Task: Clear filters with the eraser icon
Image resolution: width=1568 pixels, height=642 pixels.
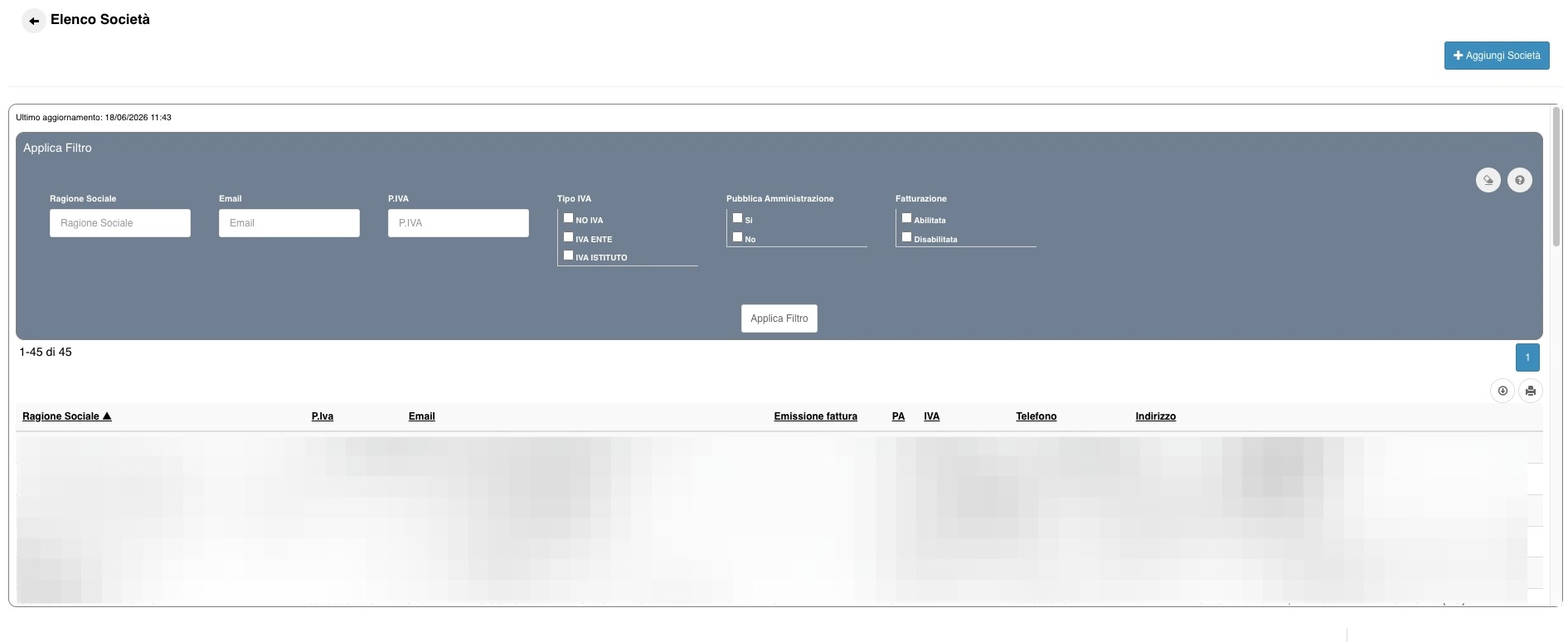Action: pos(1488,180)
